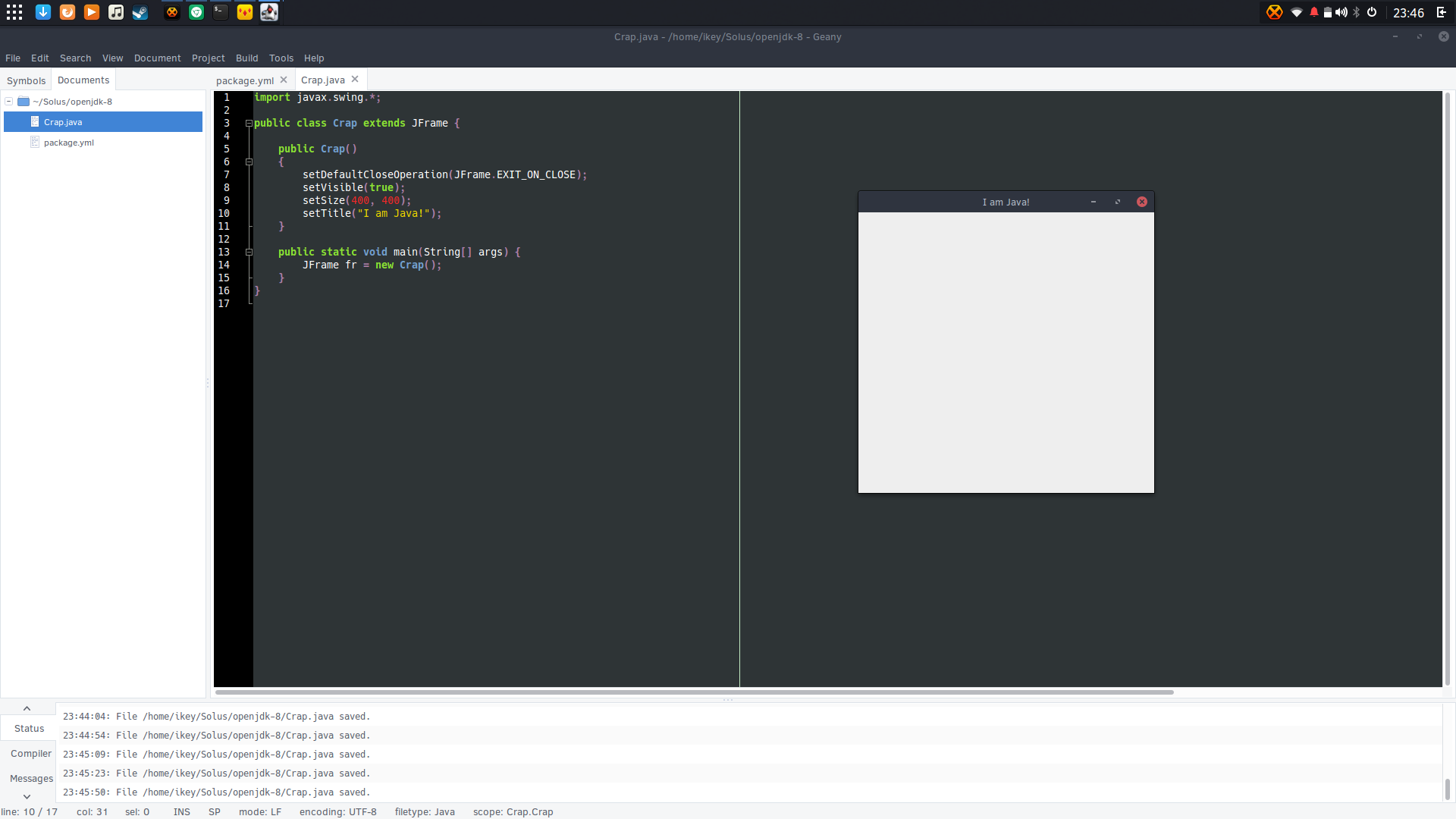
Task: Click the message log vertical scrollbar
Action: click(x=1447, y=789)
